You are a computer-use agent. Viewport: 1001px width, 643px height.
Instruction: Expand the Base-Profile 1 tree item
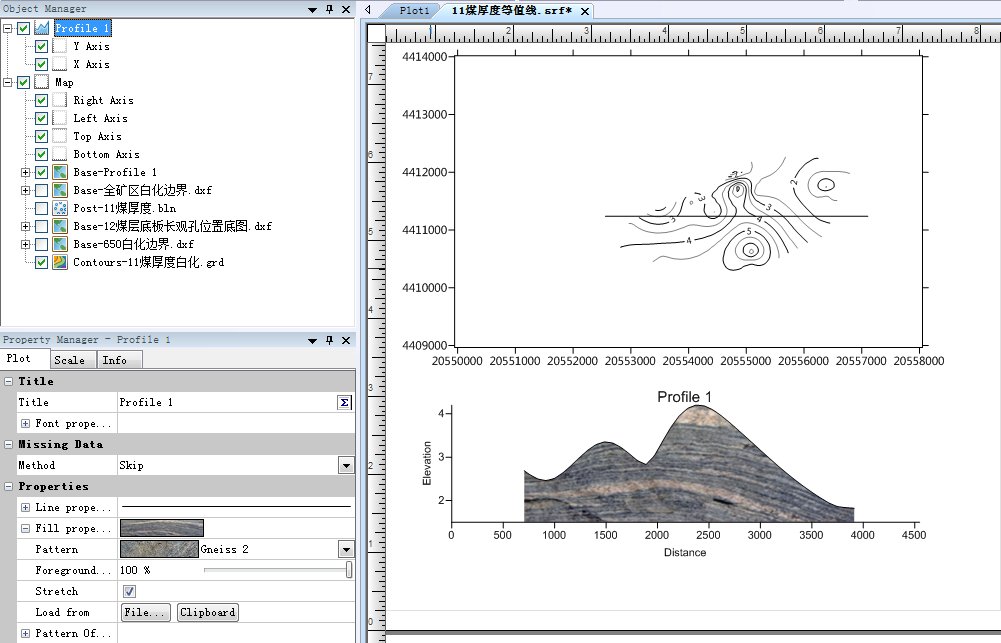tap(25, 172)
